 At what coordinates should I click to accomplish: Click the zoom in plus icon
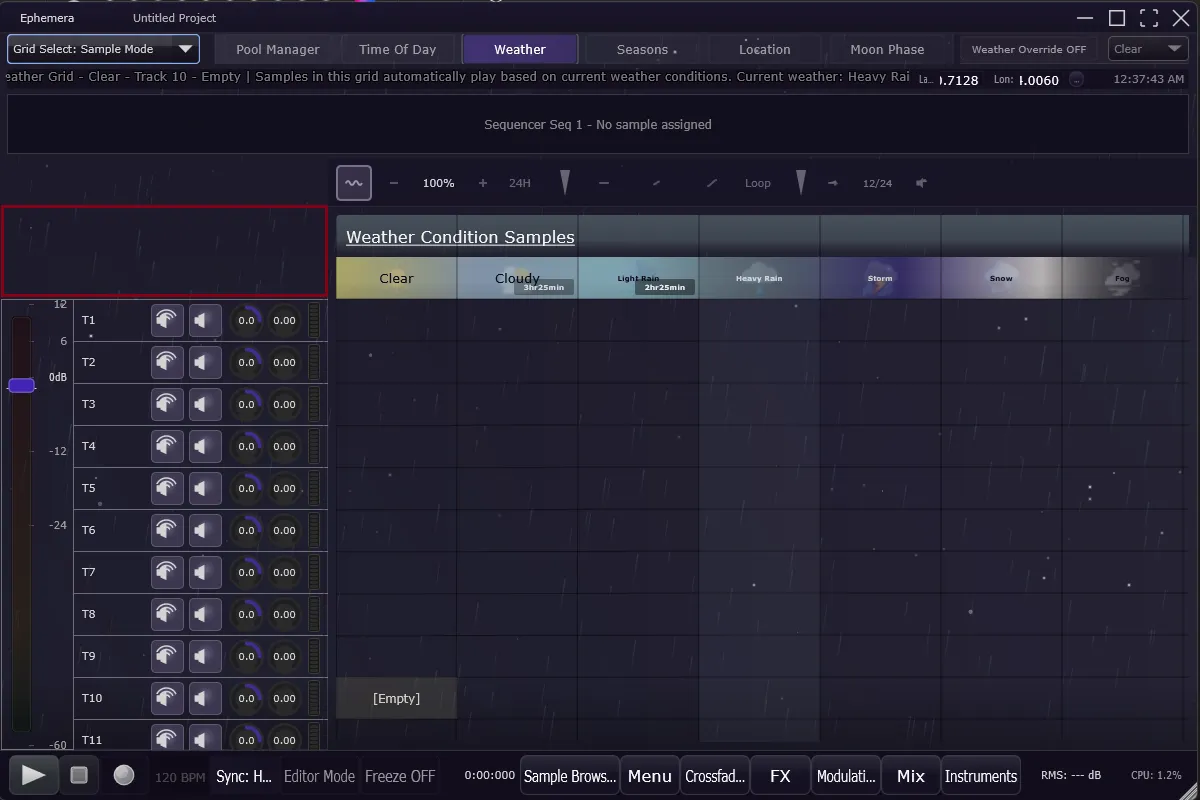(x=483, y=183)
